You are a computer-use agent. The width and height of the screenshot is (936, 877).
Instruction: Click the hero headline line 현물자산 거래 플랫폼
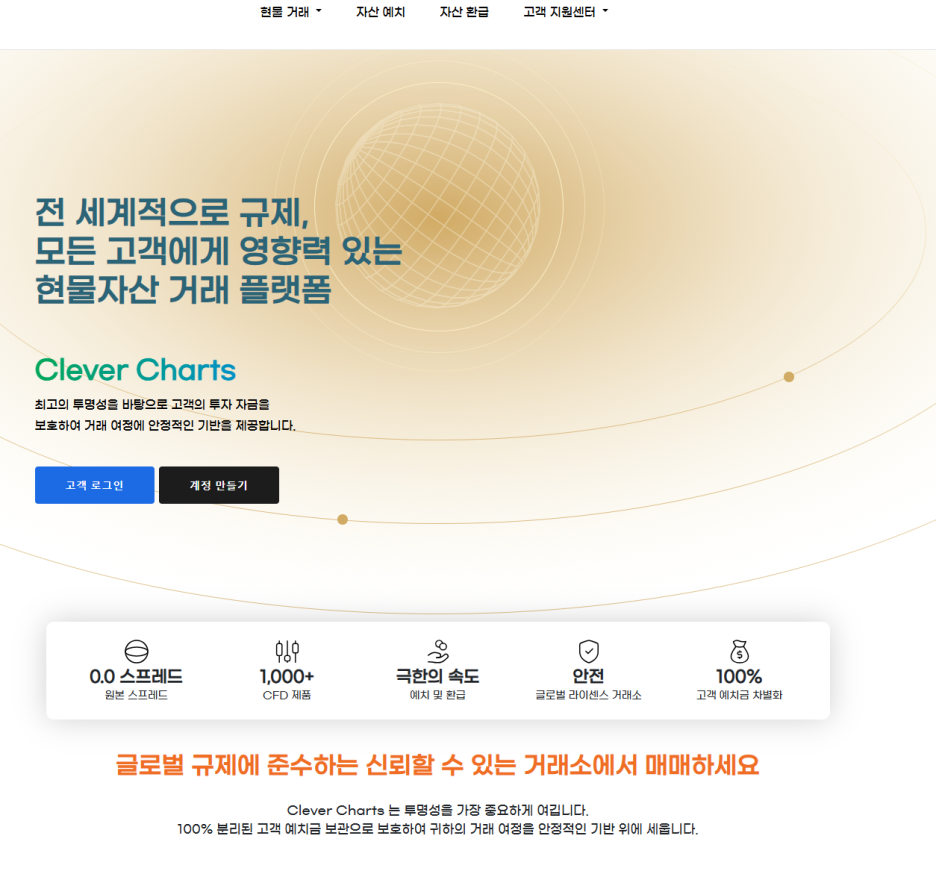[183, 290]
